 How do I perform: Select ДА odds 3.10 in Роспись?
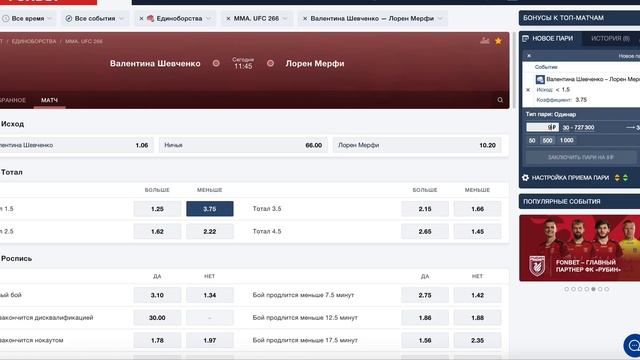(x=157, y=295)
